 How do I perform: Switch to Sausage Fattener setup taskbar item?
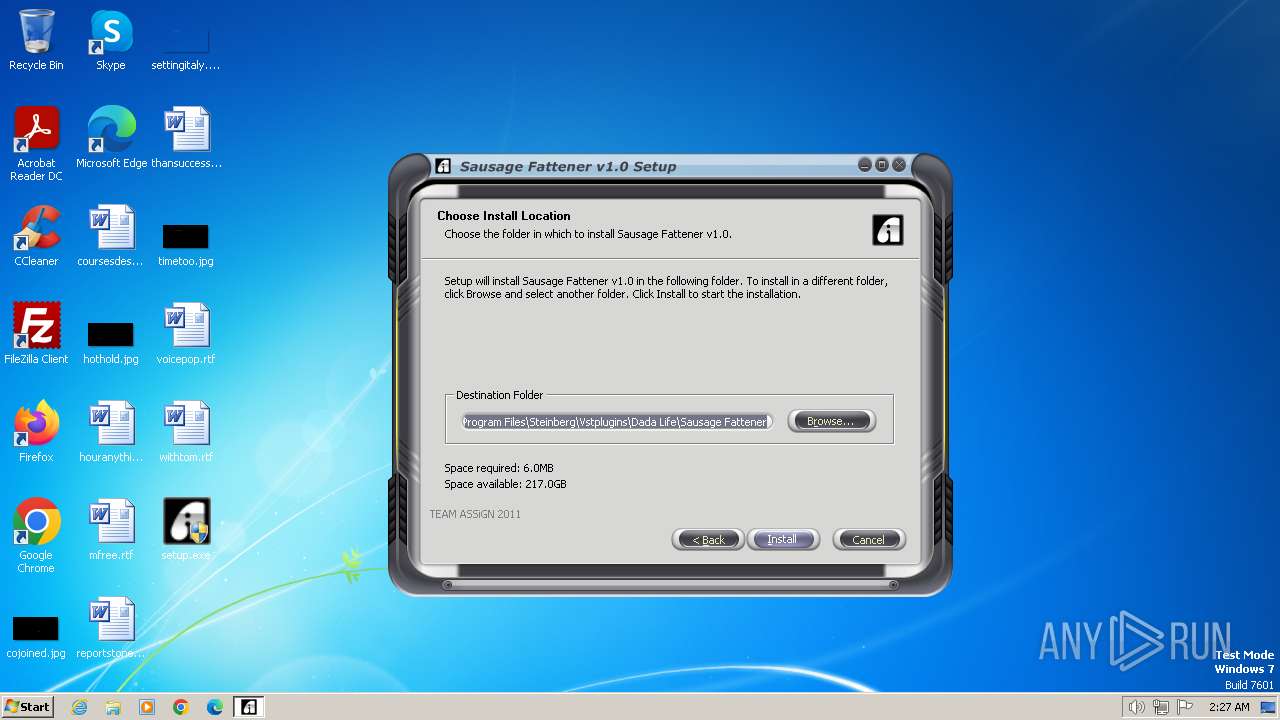(x=249, y=707)
